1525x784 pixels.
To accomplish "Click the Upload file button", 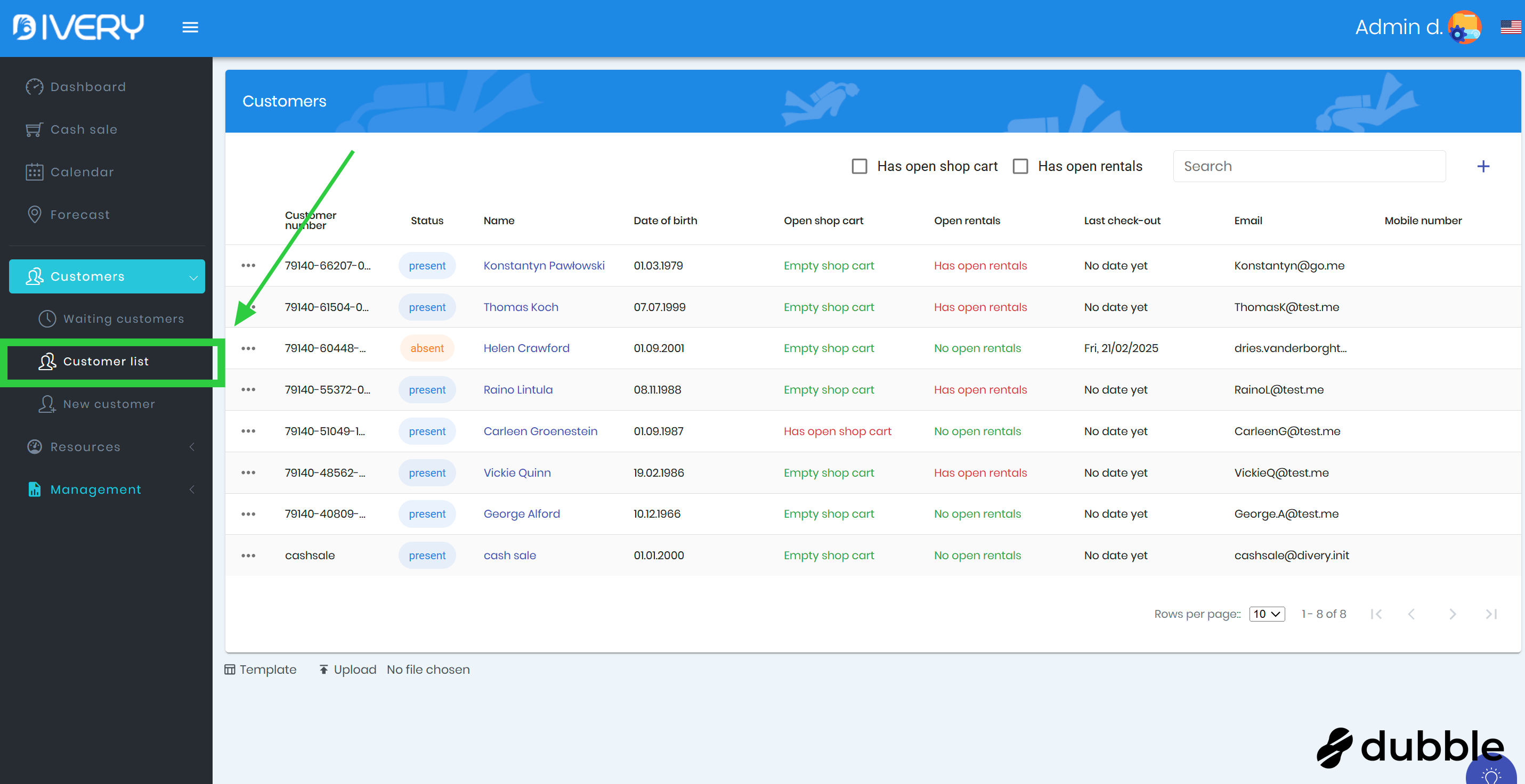I will pos(348,670).
